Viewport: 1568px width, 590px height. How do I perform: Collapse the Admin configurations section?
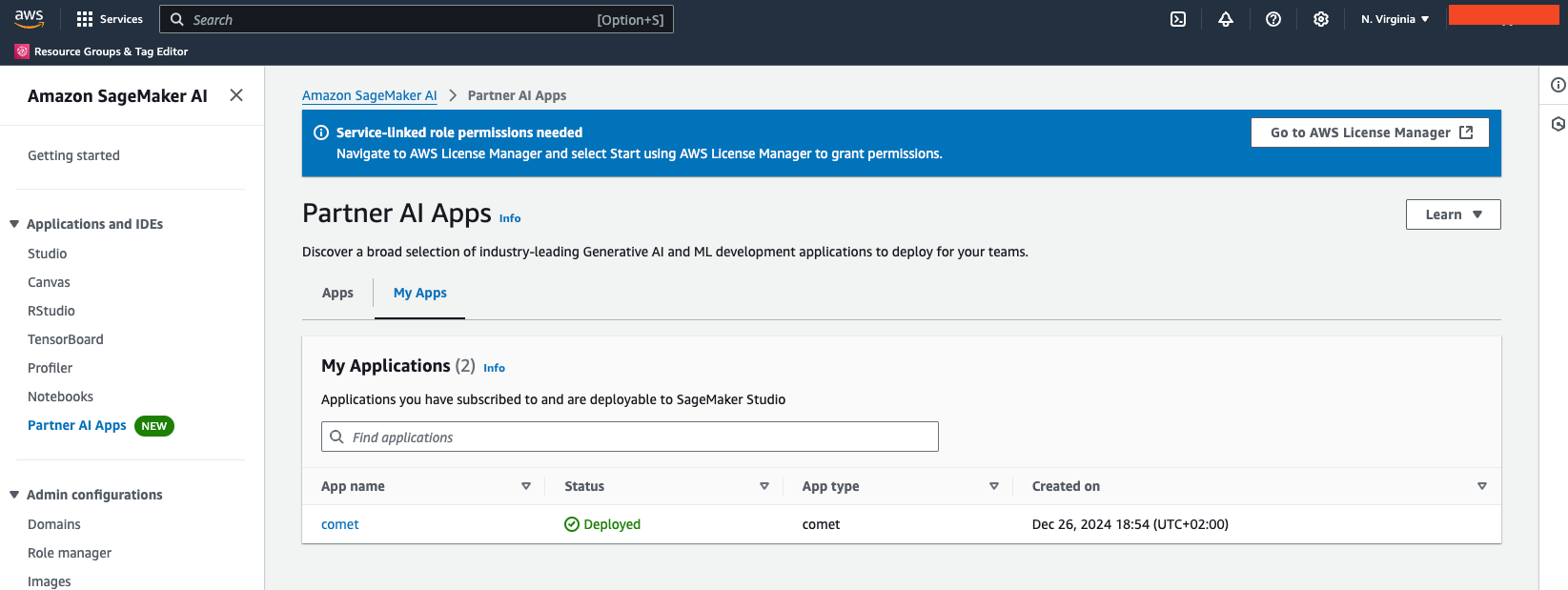14,495
